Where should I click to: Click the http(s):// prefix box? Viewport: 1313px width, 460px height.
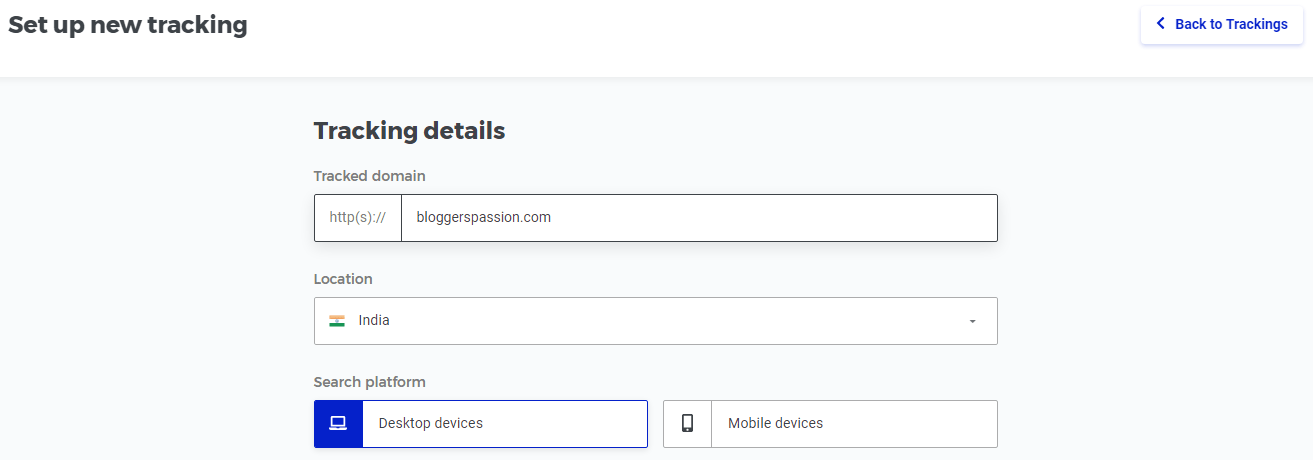tap(358, 217)
